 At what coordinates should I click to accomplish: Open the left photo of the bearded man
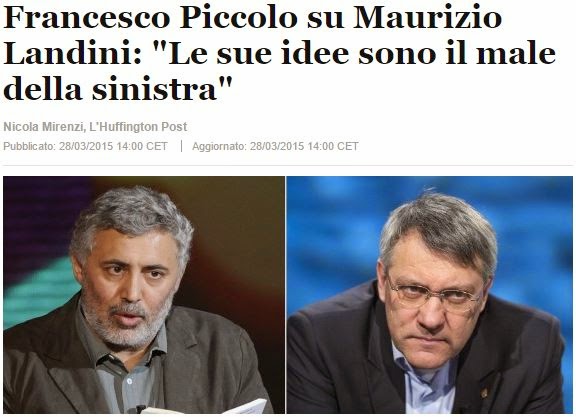[x=144, y=295]
